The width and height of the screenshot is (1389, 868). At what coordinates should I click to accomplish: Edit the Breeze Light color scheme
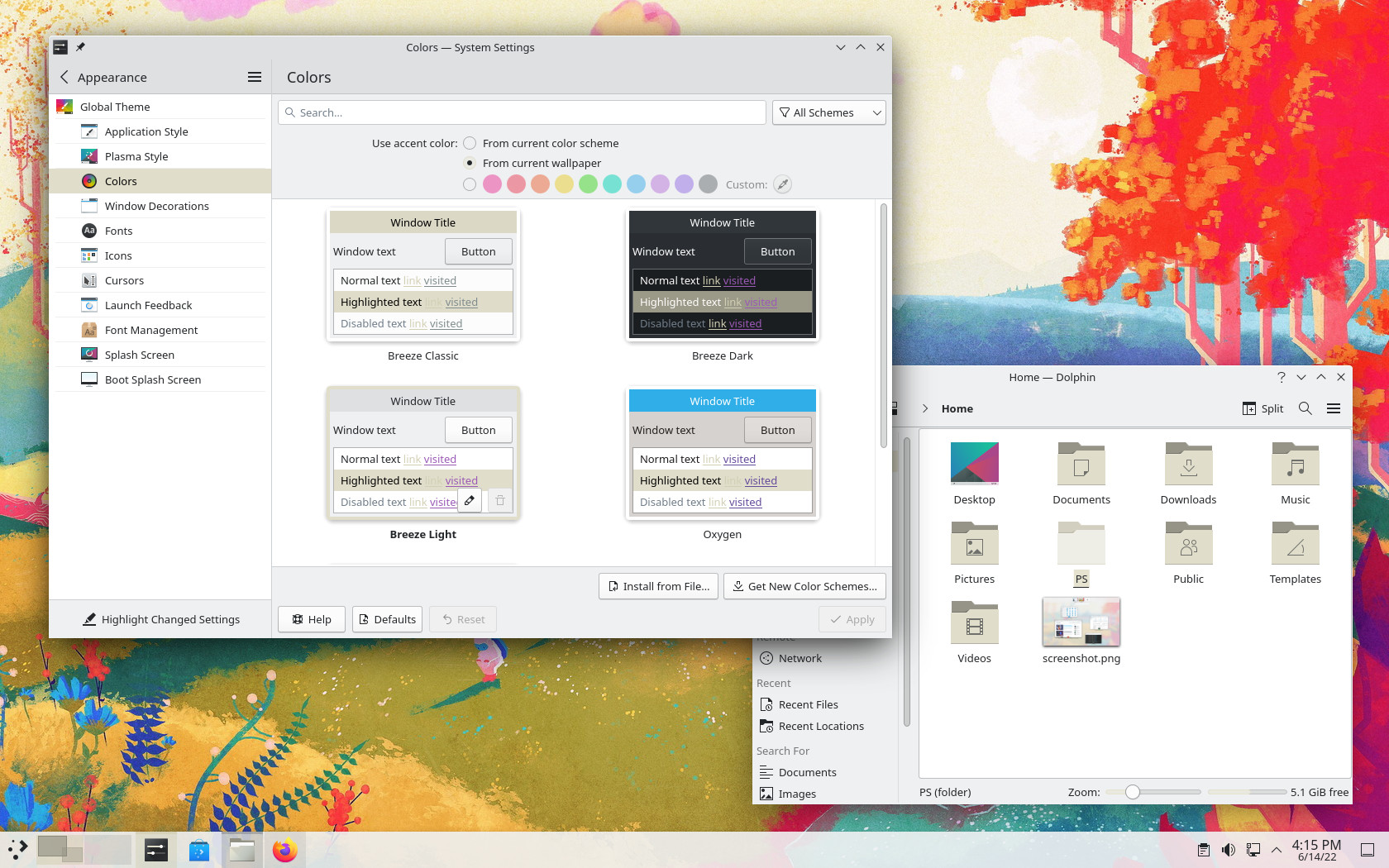pos(470,500)
